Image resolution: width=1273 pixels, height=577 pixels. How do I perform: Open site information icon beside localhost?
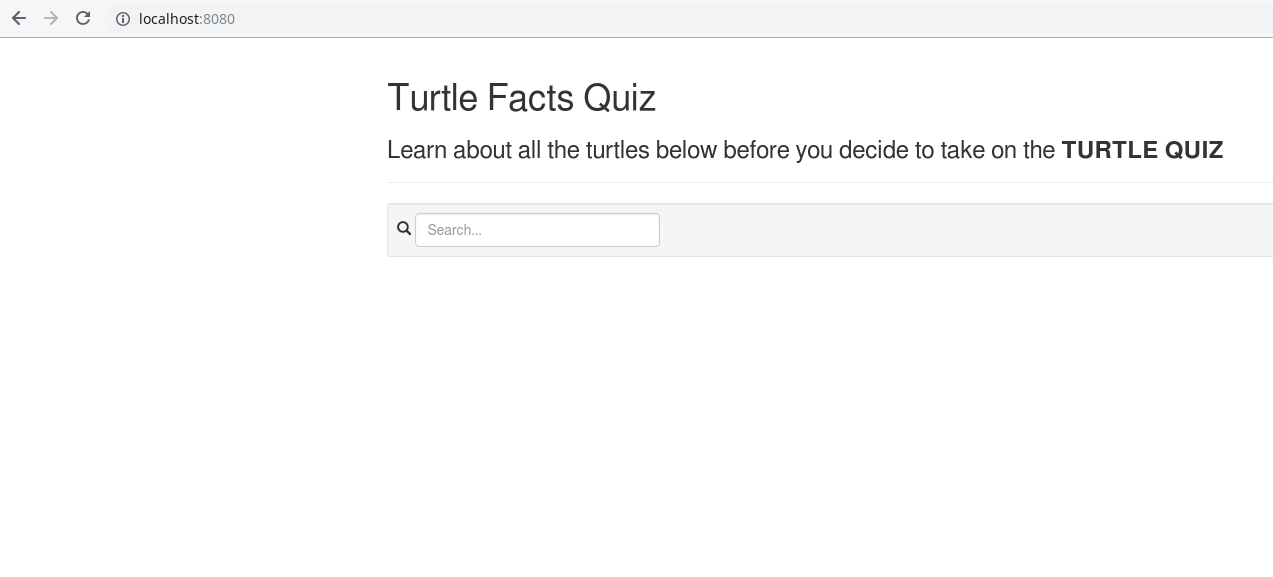(123, 19)
